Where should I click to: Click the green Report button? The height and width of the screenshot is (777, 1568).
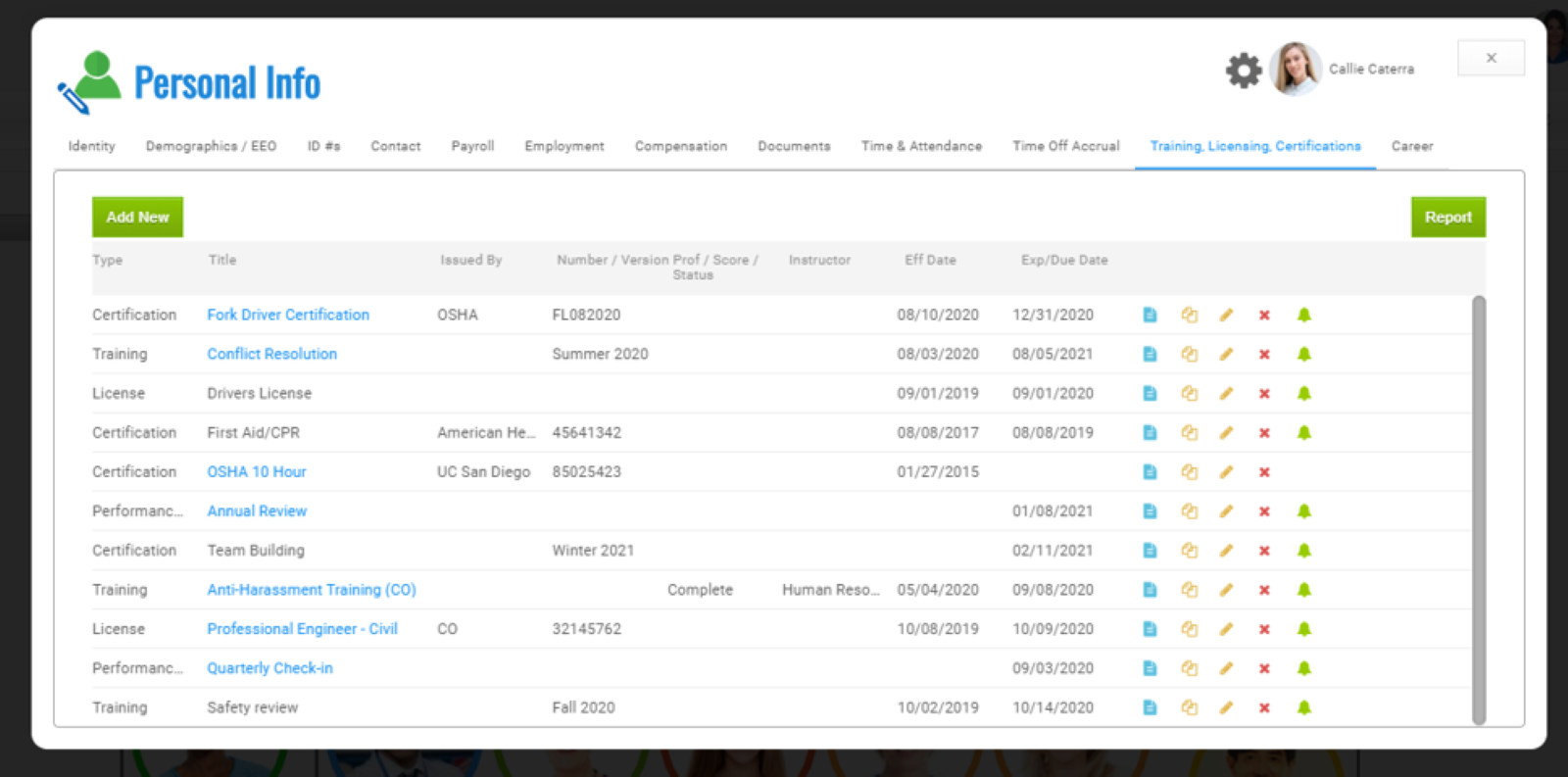coord(1447,217)
